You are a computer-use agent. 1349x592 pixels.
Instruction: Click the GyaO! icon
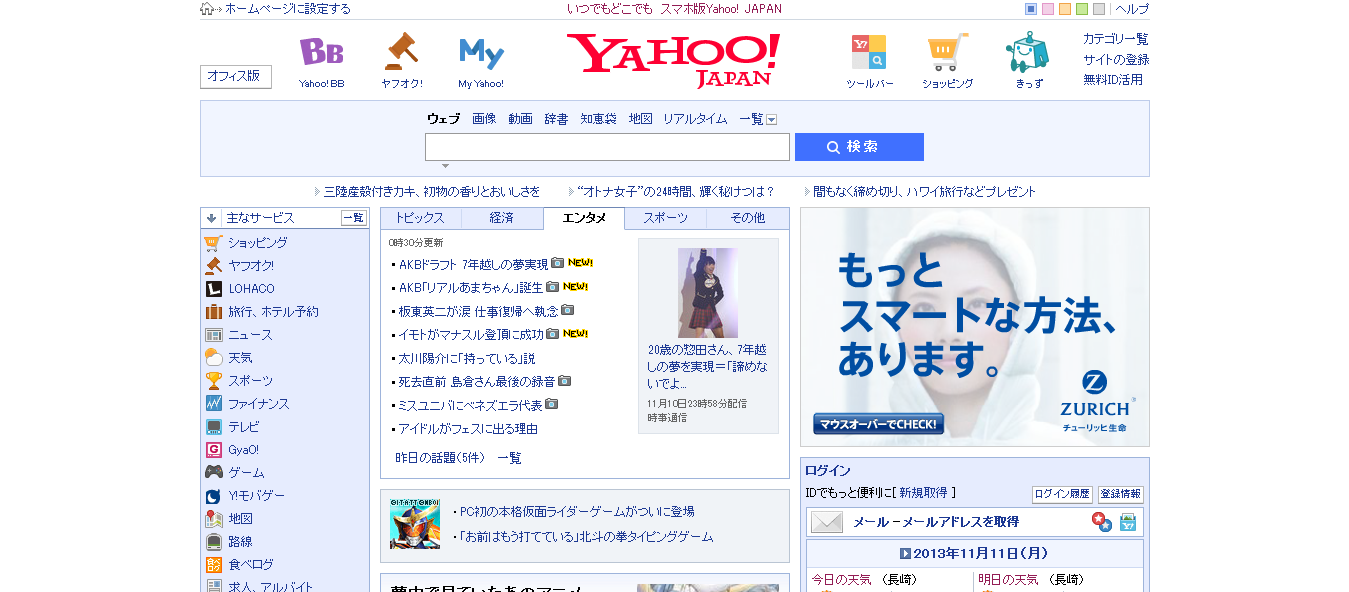pyautogui.click(x=213, y=450)
